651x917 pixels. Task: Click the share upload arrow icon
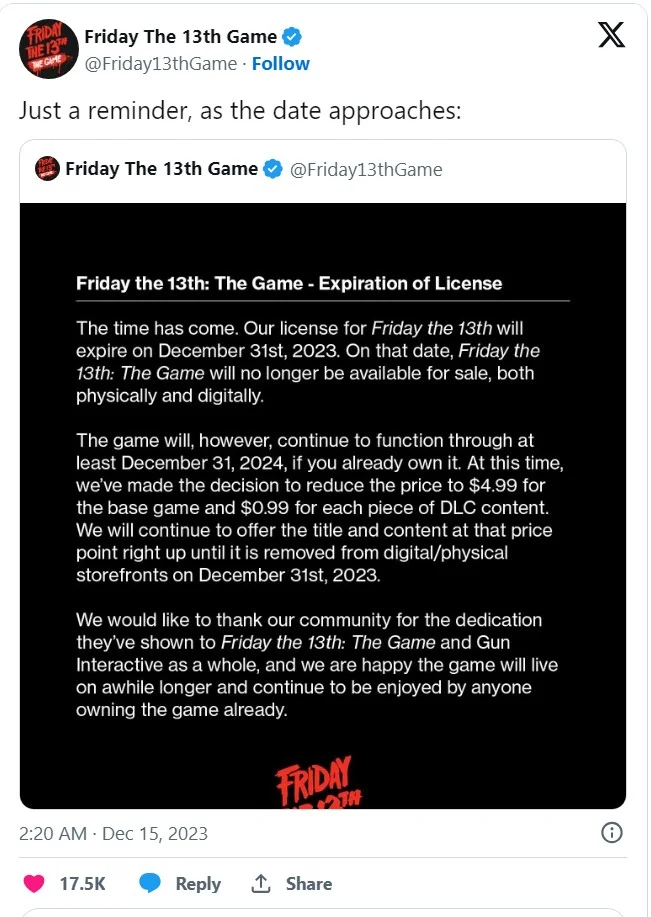pos(260,883)
